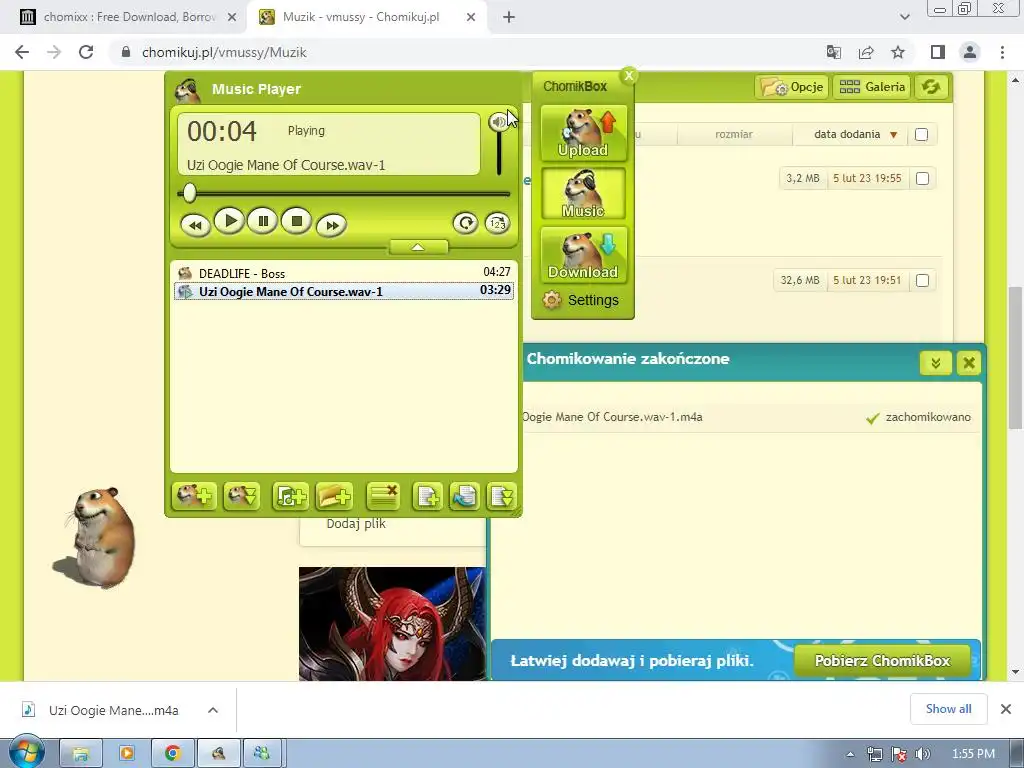1024x768 pixels.
Task: Mute the Music Player volume speaker
Action: 498,121
